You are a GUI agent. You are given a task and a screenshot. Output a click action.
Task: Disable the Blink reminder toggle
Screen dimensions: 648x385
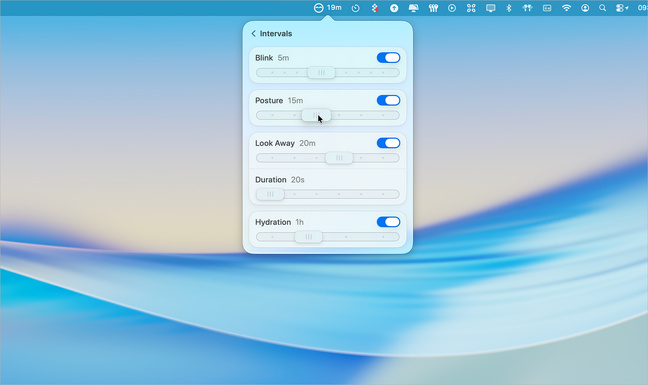click(x=388, y=57)
